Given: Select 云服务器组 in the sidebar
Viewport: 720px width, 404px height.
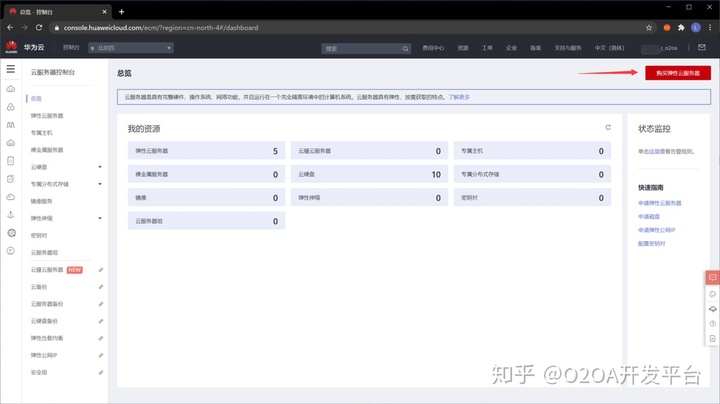Looking at the screenshot, I should [x=44, y=252].
